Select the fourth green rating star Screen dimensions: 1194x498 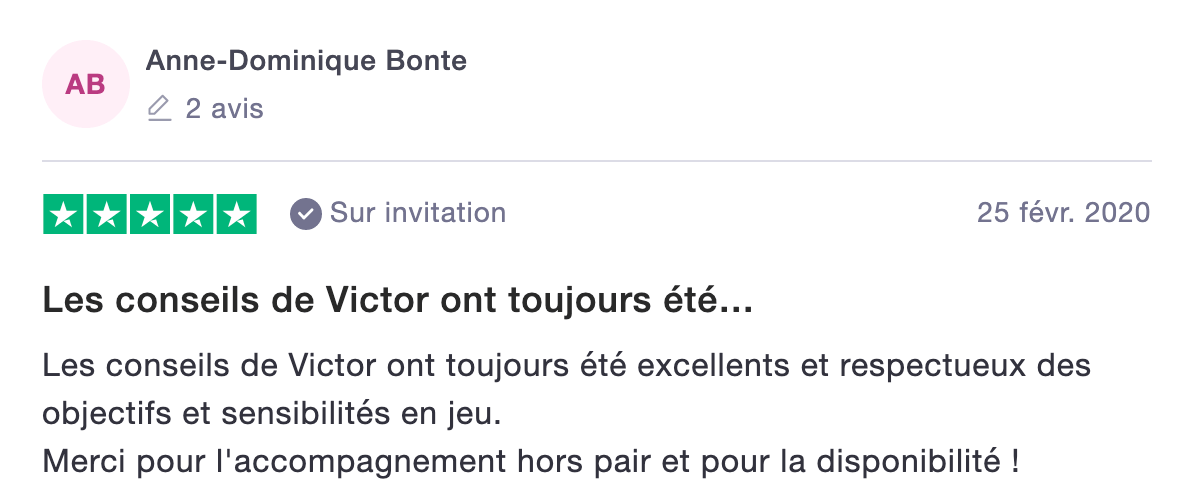[x=193, y=214]
